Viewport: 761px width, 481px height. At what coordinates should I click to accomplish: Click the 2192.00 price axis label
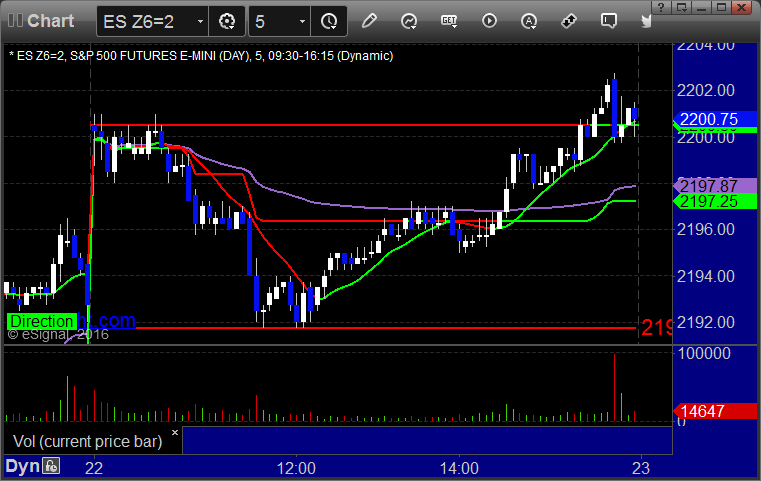(706, 322)
